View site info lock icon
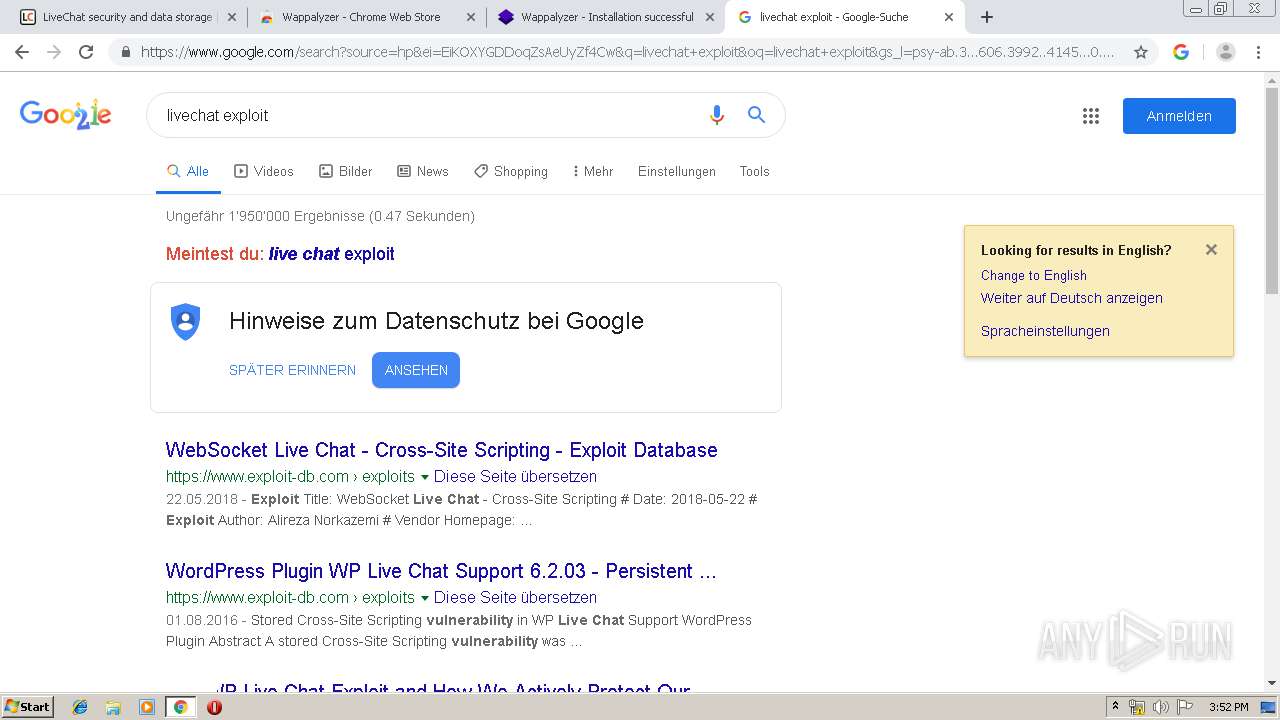 pyautogui.click(x=126, y=52)
